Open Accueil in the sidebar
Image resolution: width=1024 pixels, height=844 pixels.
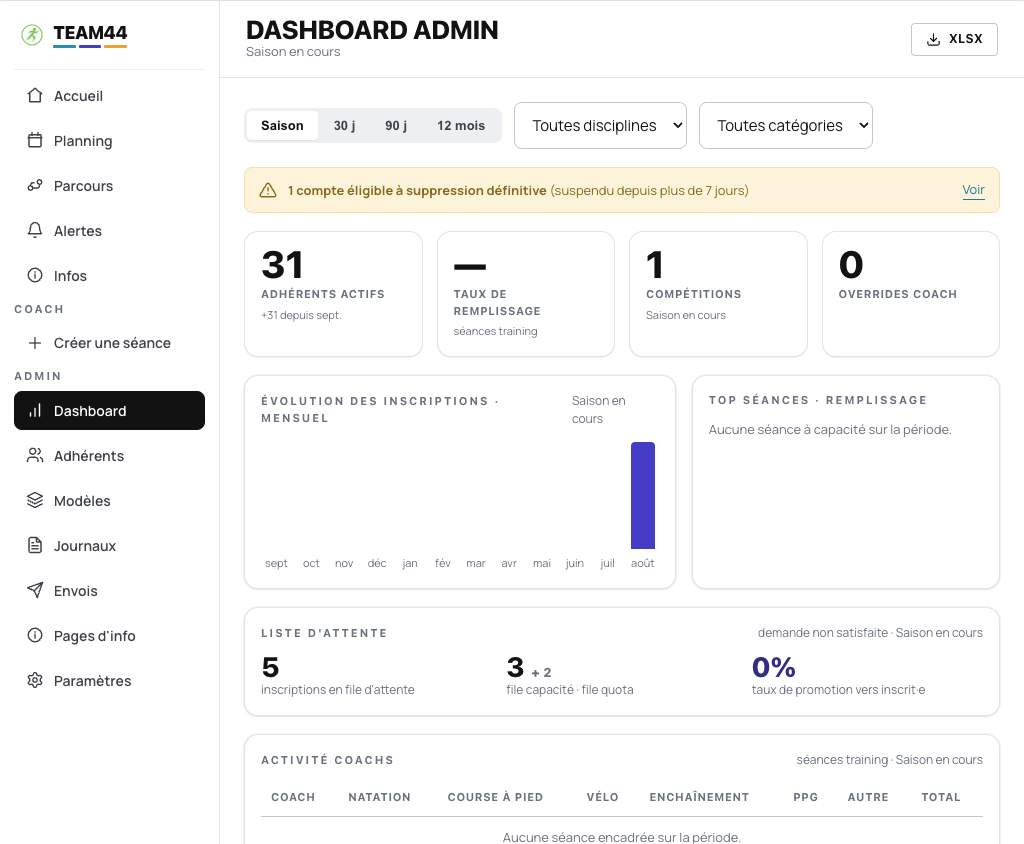point(110,96)
